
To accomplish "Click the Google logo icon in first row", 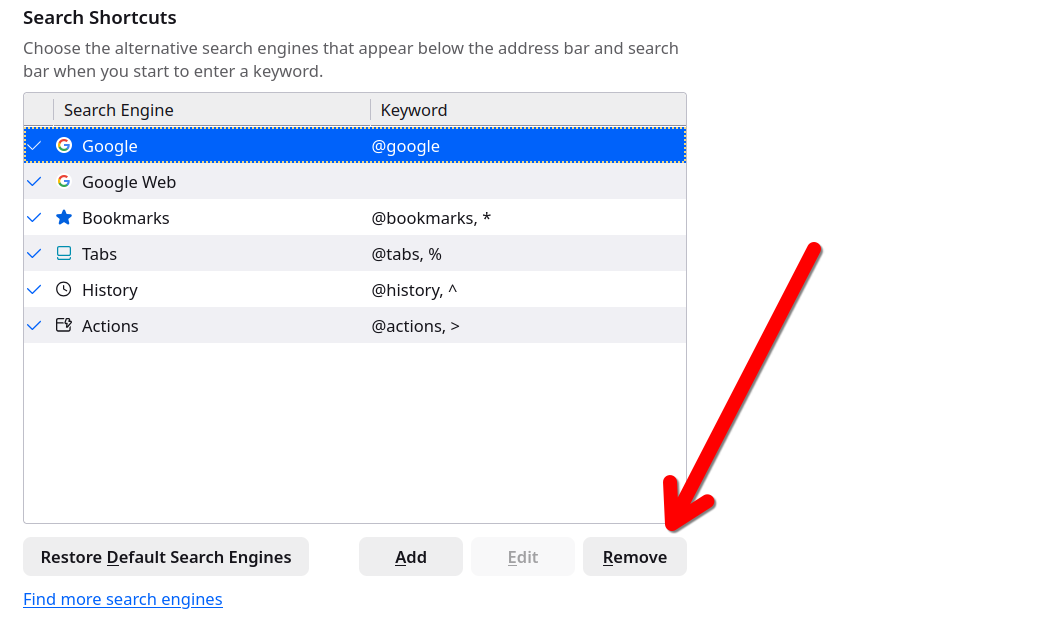I will (x=64, y=146).
